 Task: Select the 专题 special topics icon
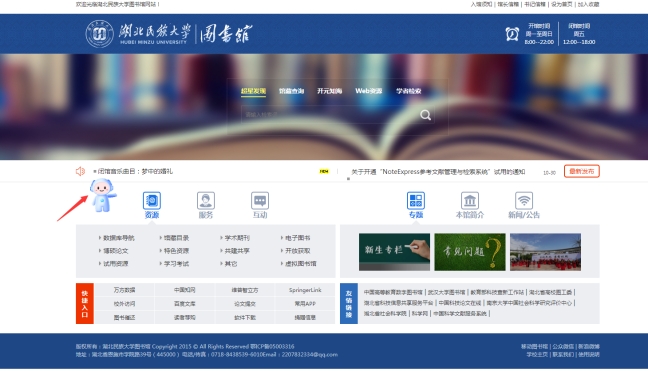click(x=416, y=201)
